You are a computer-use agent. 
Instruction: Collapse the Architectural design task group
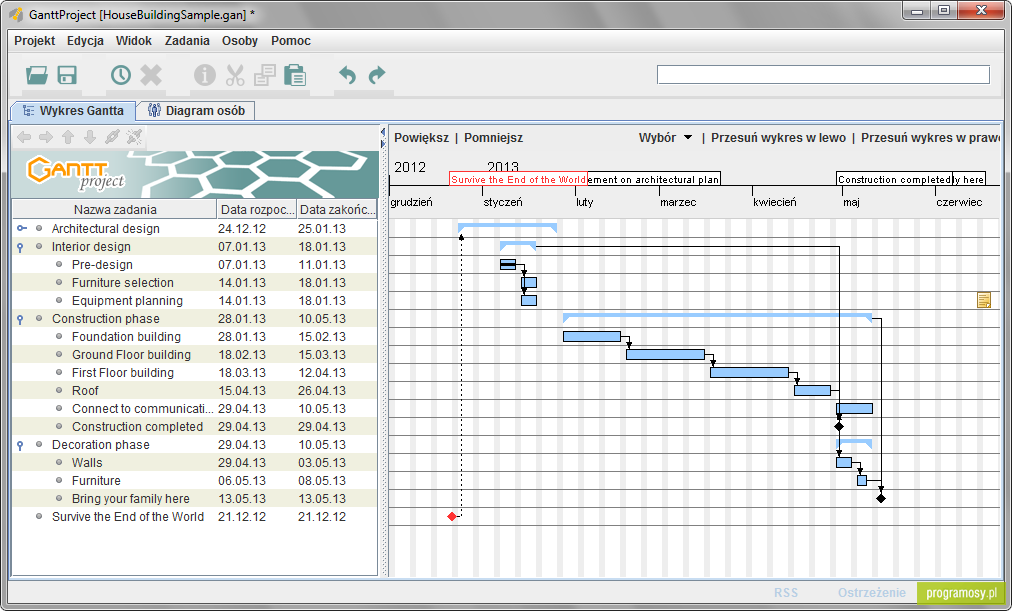click(21, 228)
